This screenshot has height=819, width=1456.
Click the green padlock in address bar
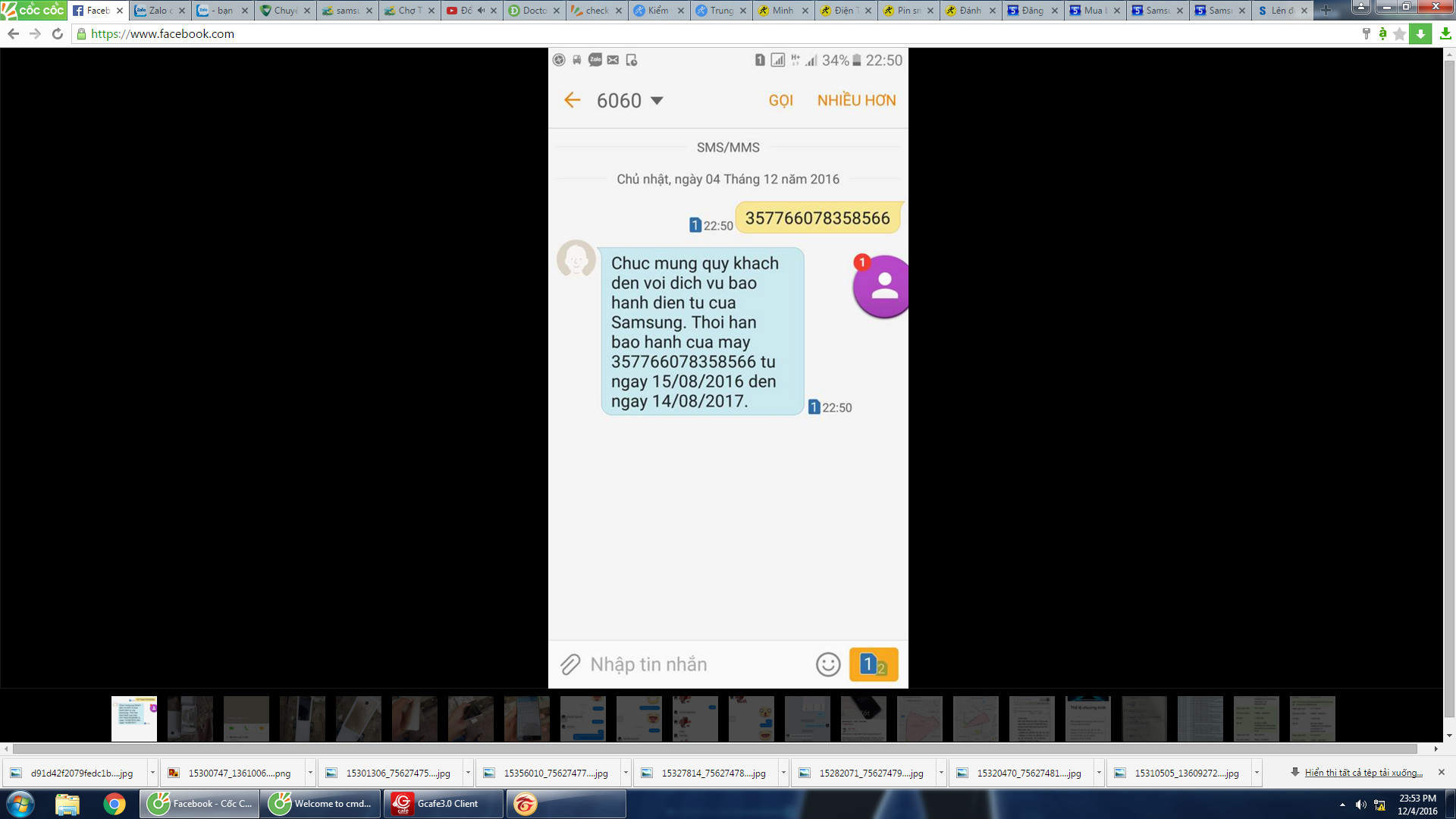click(x=81, y=34)
